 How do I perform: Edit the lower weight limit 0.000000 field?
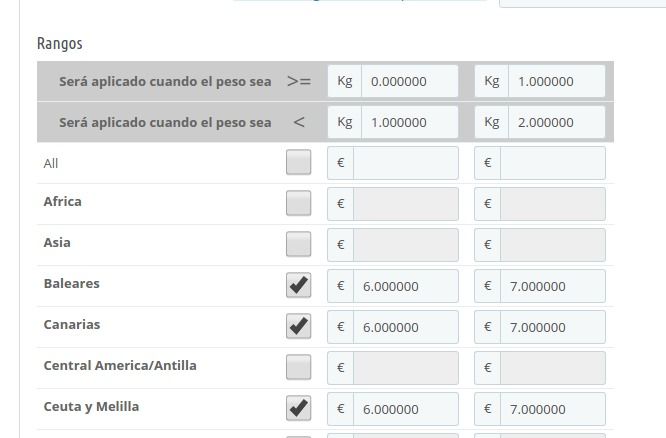pyautogui.click(x=409, y=81)
